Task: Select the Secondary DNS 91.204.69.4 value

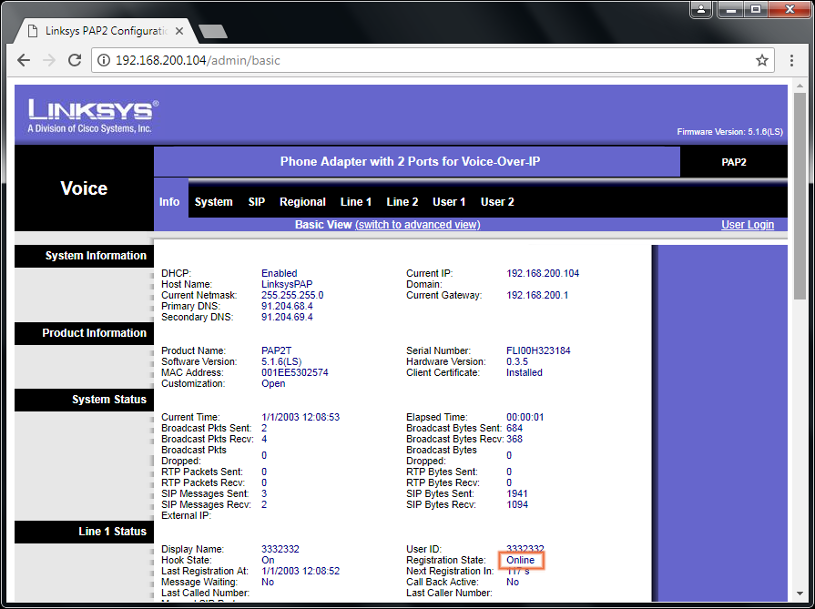Action: [x=287, y=317]
